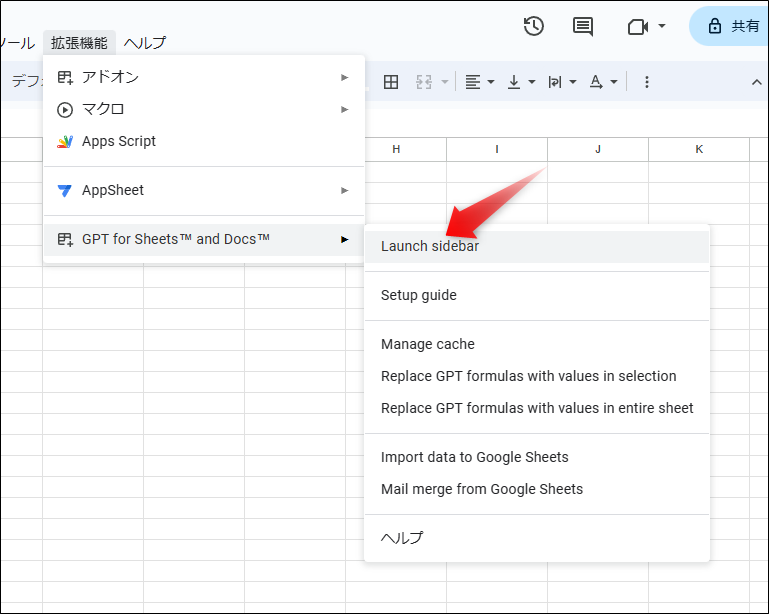This screenshot has width=769, height=614.
Task: Select GPT for Sheets and Docs item
Action: [x=204, y=239]
